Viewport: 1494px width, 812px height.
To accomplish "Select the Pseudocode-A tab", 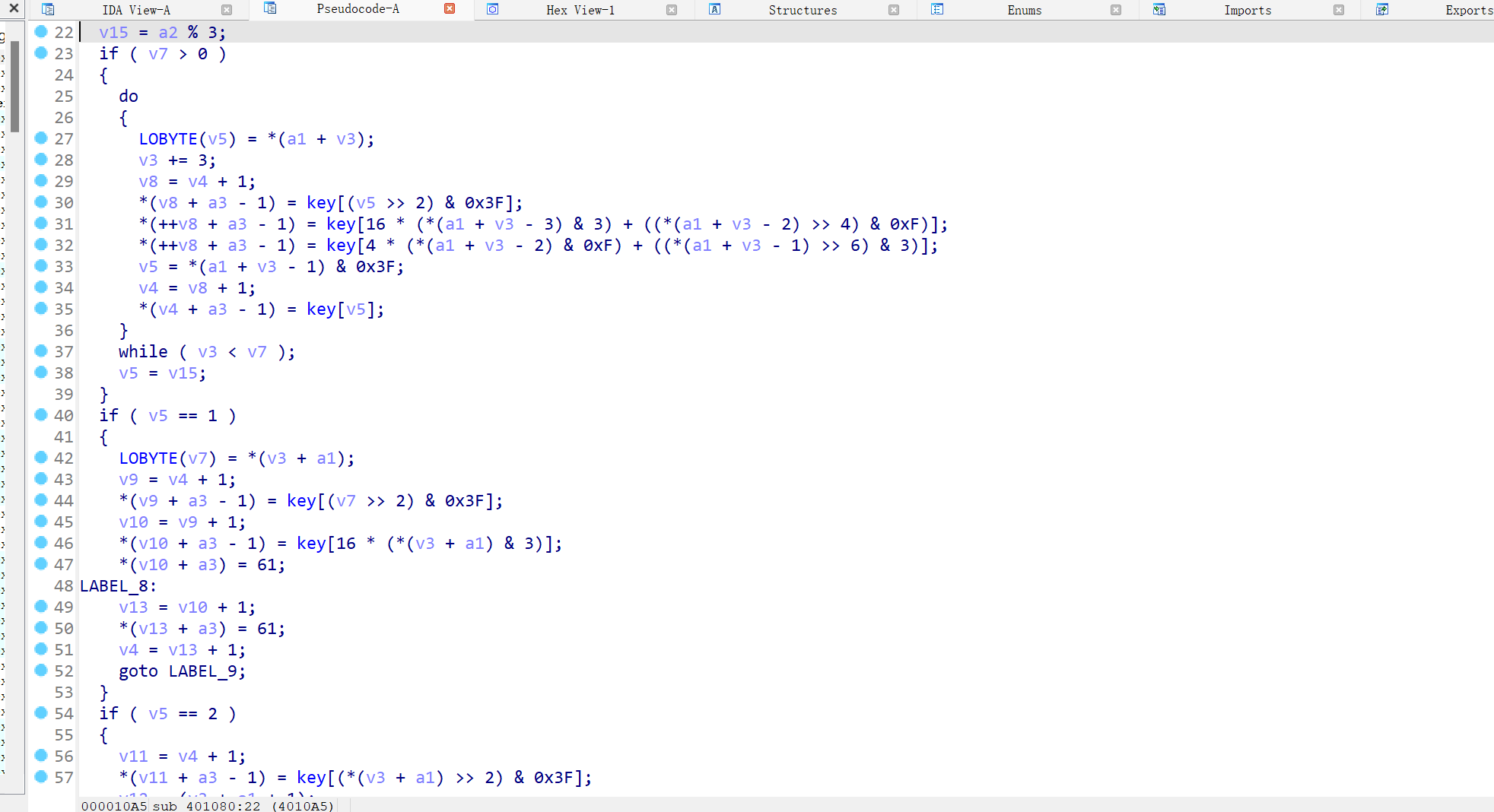I will 358,9.
